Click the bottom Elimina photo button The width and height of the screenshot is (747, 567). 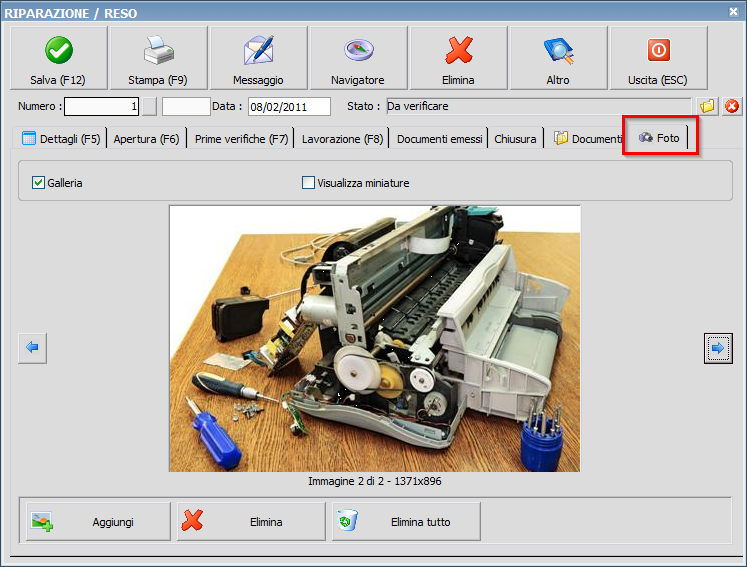[251, 521]
